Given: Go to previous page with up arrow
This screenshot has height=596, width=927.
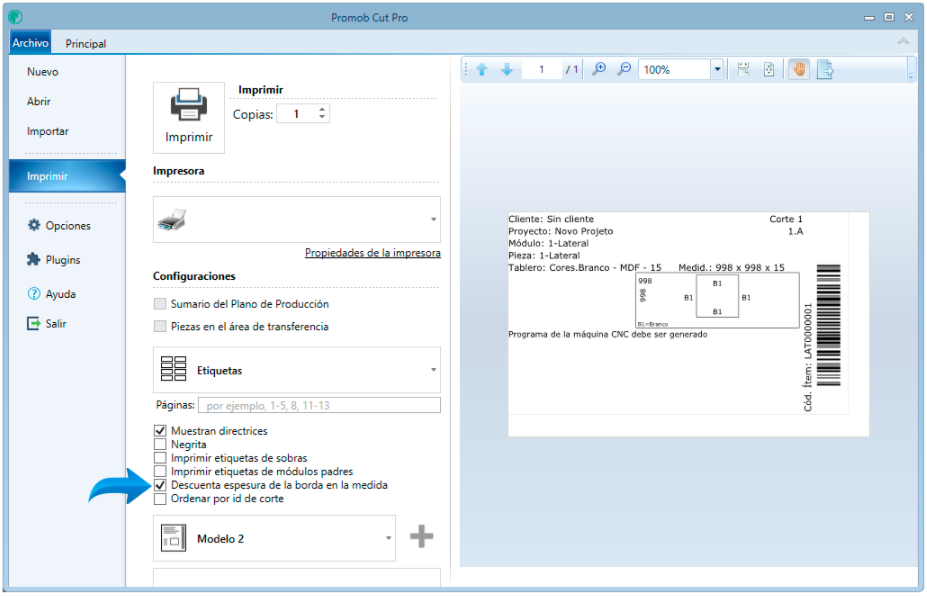Looking at the screenshot, I should click(x=482, y=69).
